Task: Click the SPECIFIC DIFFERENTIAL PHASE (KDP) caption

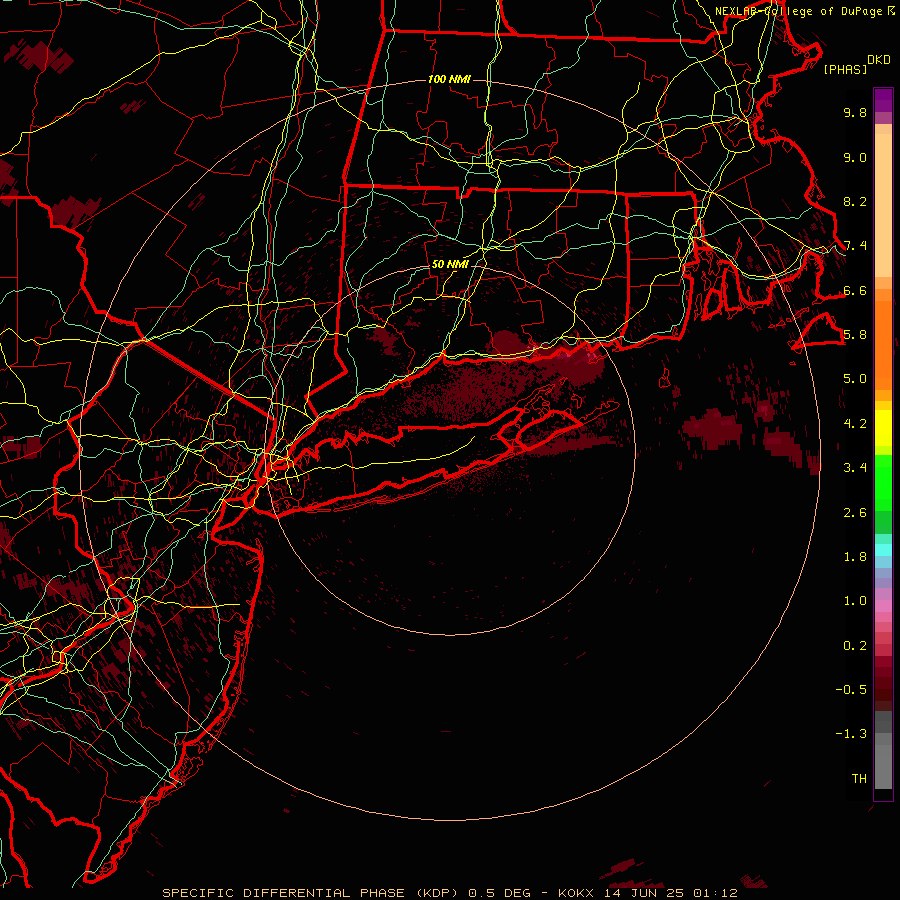Action: (x=310, y=893)
